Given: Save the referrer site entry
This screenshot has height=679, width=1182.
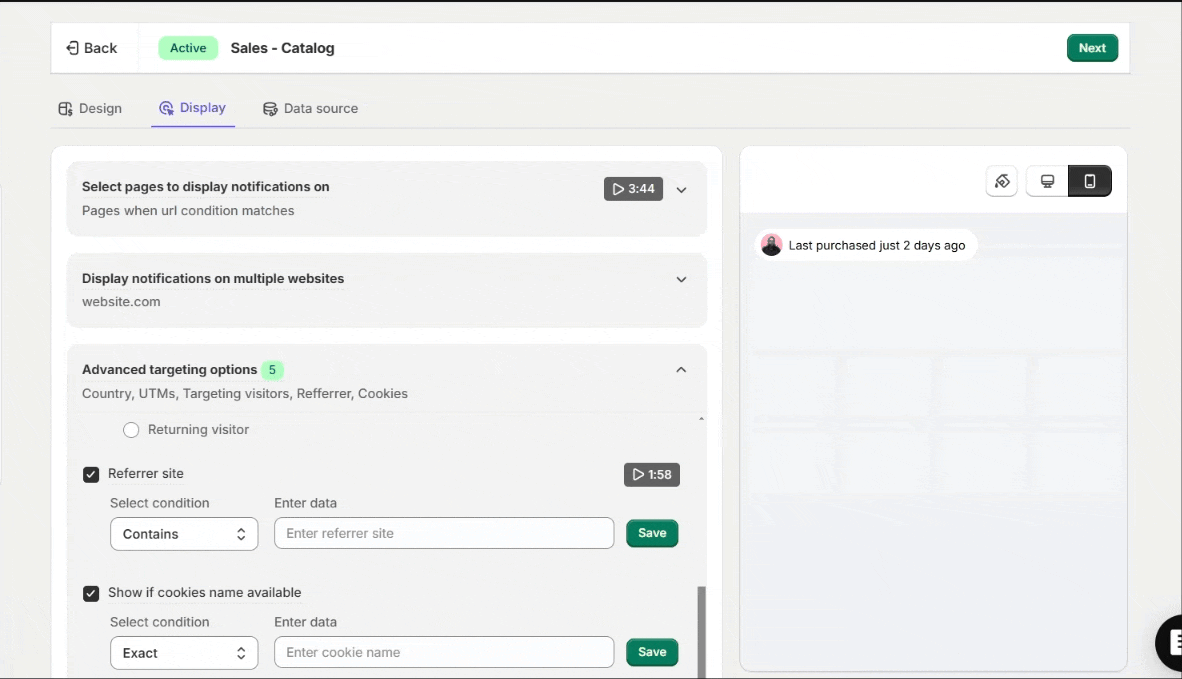Looking at the screenshot, I should pos(652,533).
